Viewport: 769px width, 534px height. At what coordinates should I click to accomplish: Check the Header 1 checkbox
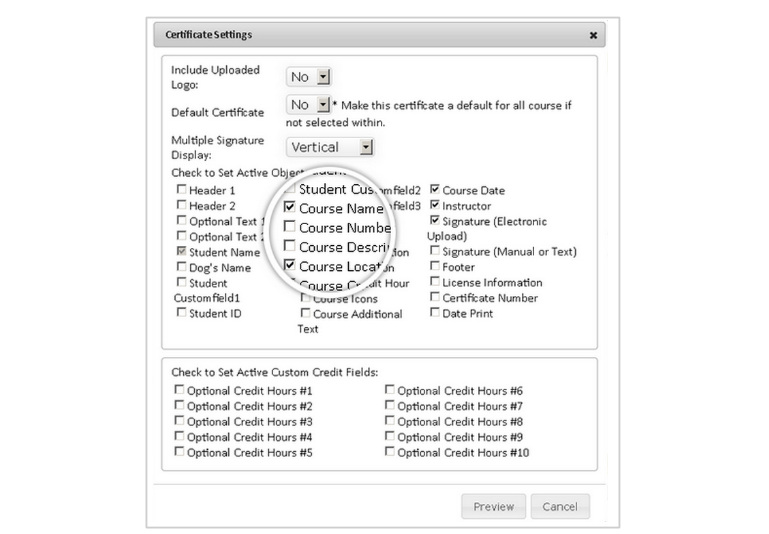pos(181,189)
